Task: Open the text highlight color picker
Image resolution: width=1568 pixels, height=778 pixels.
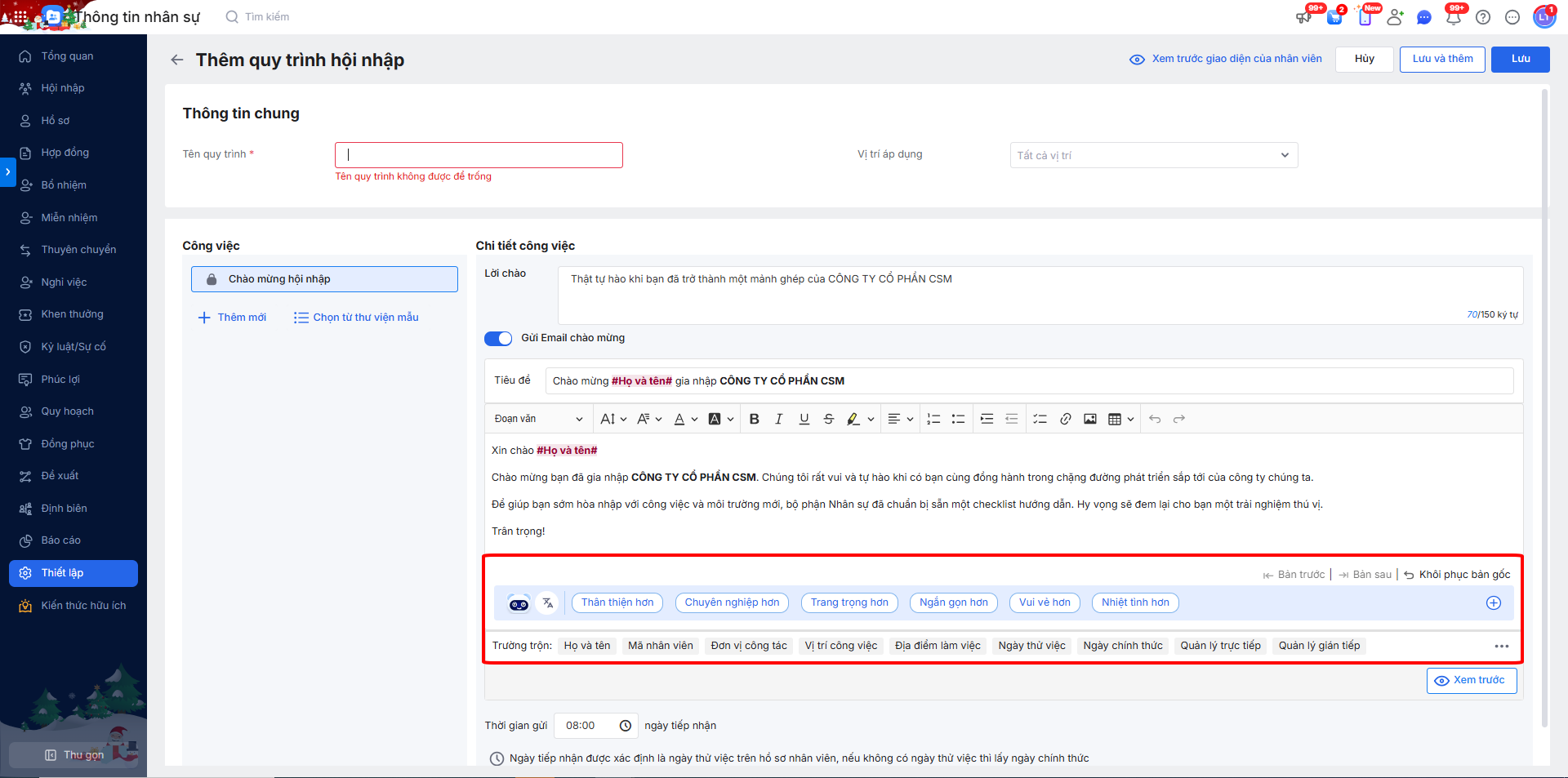Action: [x=871, y=420]
